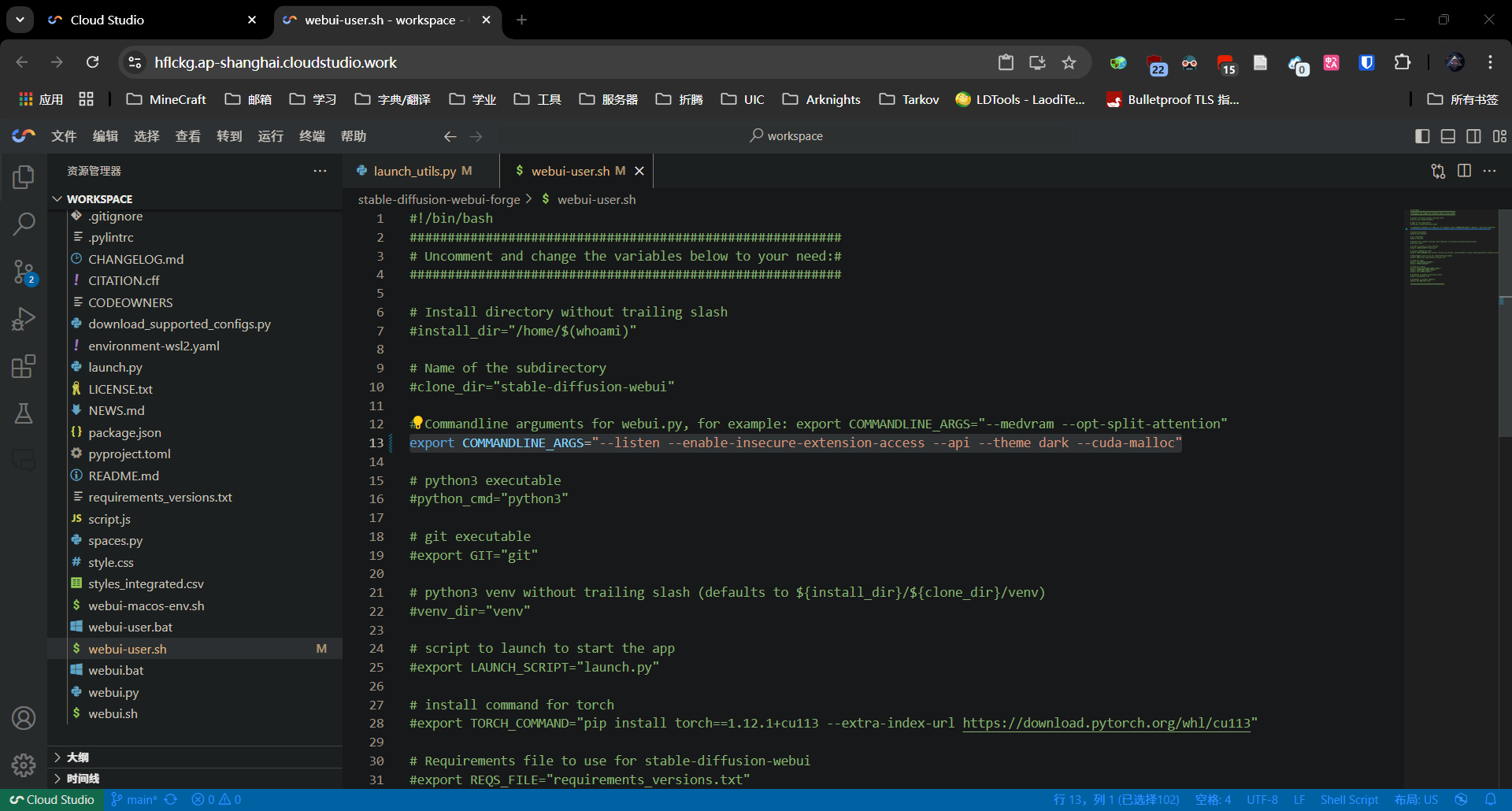Click breadcrumb stable-diffusion-webui-forge folder

click(439, 199)
